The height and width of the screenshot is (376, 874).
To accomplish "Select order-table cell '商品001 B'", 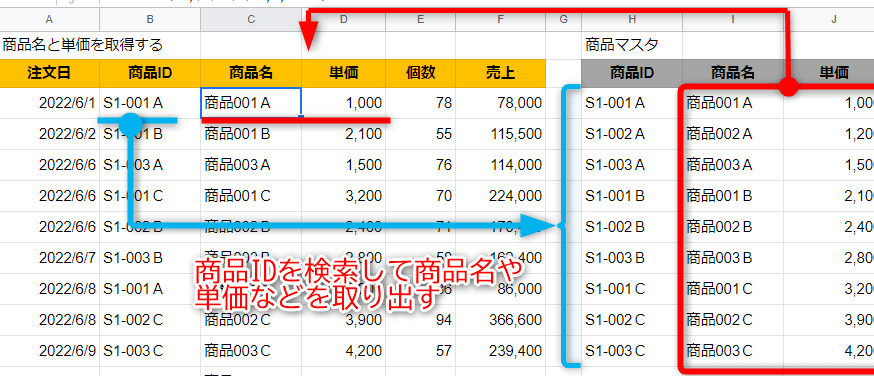I will click(251, 134).
